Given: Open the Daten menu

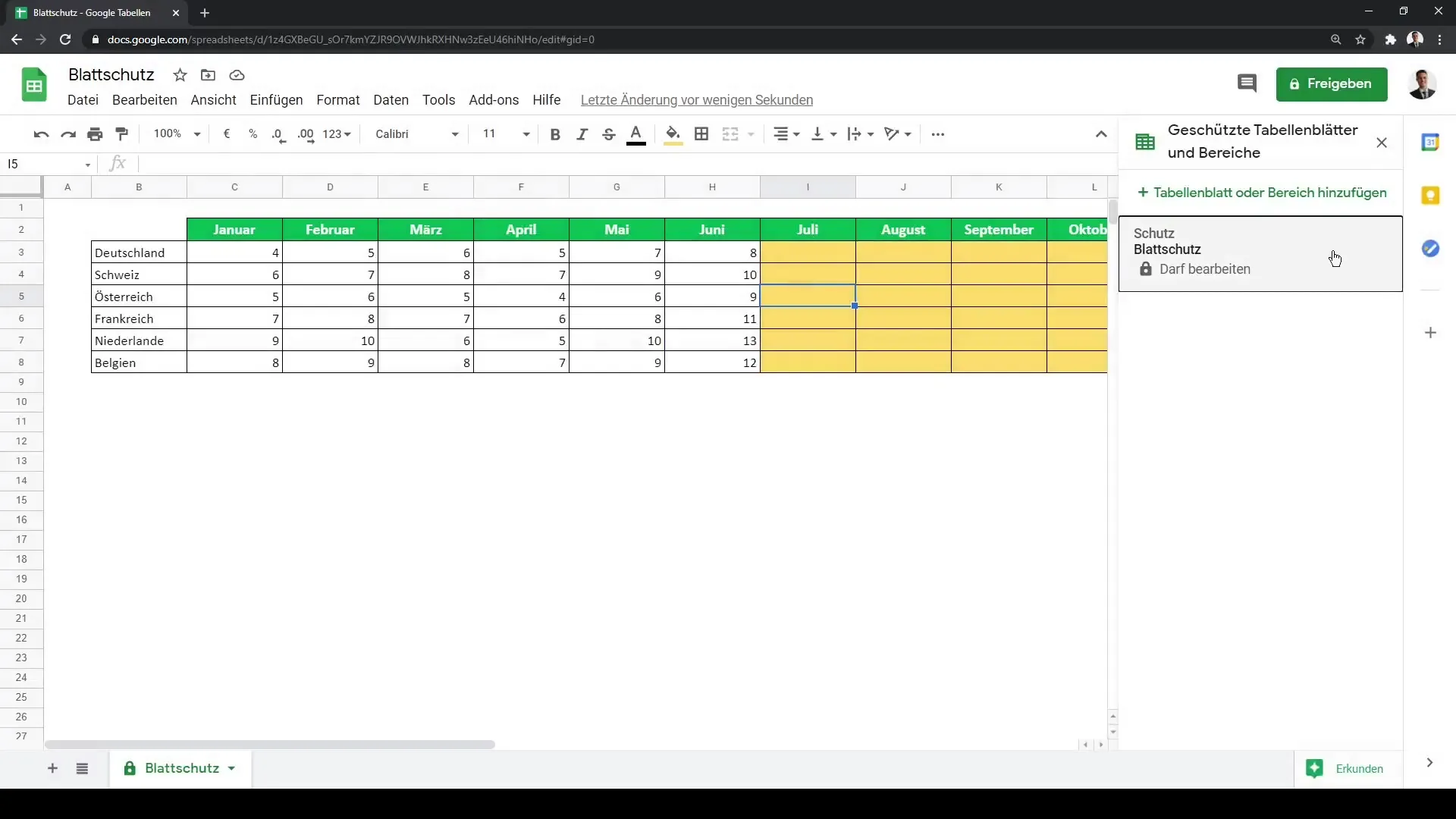Looking at the screenshot, I should (390, 99).
